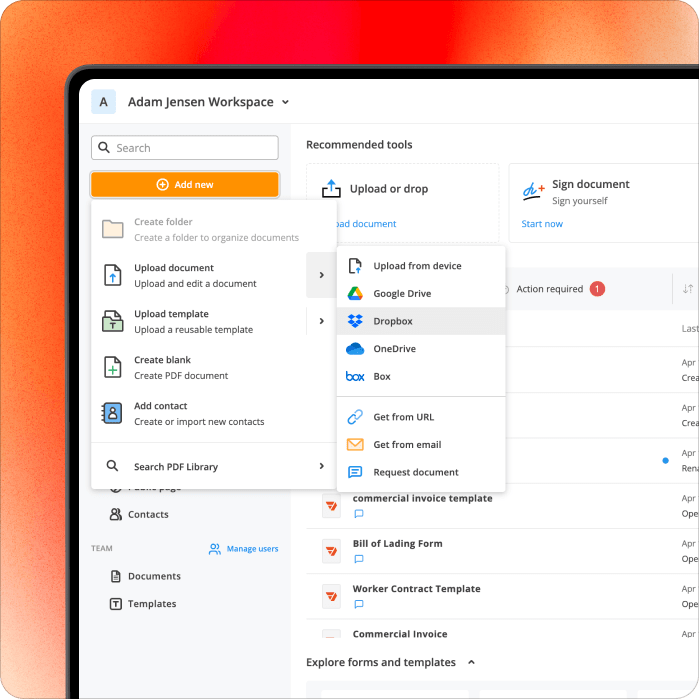Select Create folder menu entry

214,230
